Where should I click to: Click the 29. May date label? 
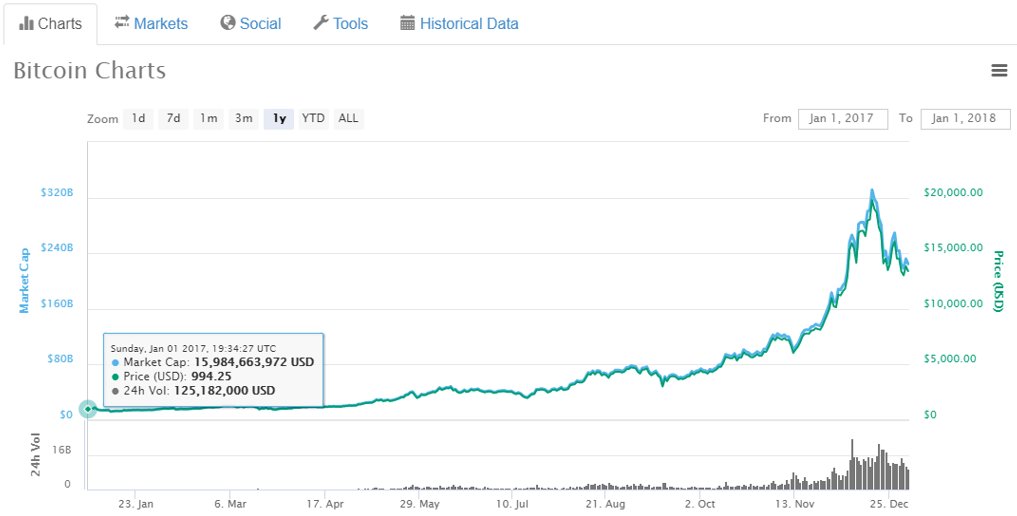(420, 504)
